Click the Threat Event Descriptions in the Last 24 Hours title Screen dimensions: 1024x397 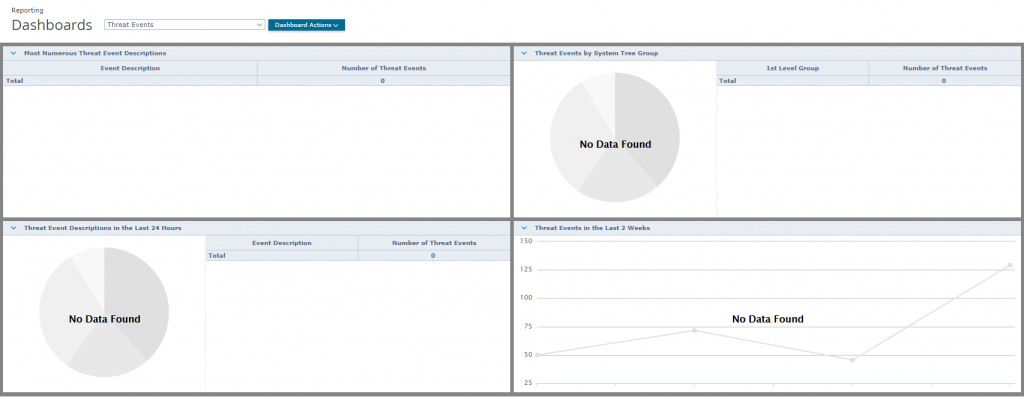[103, 228]
